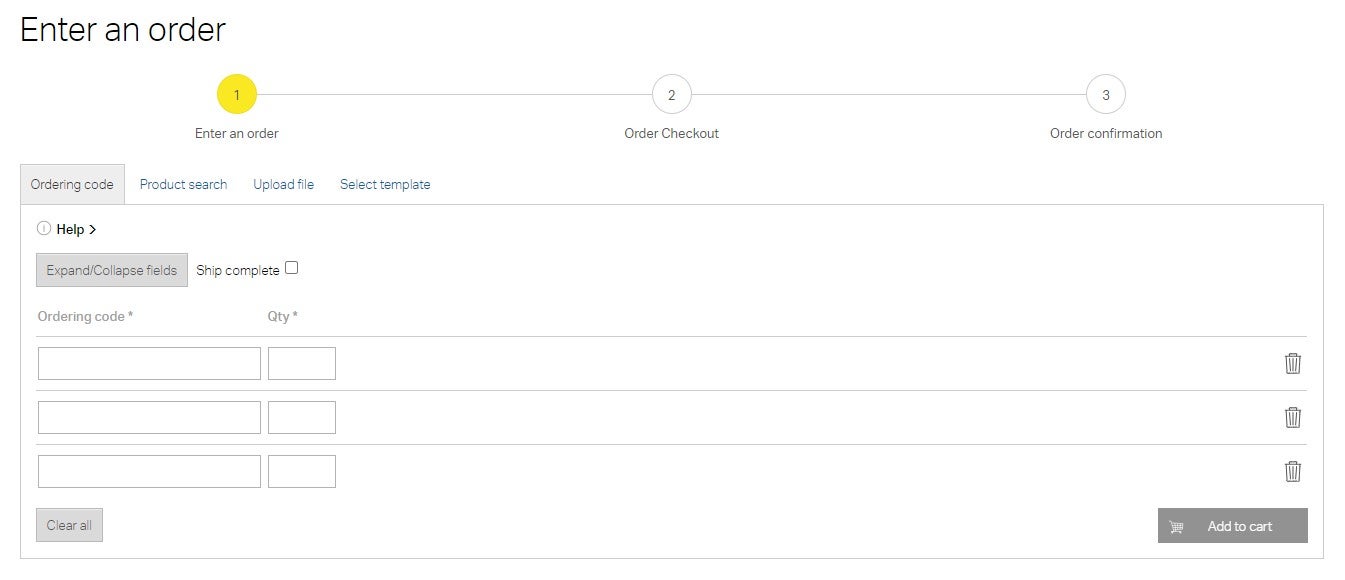Click the cart icon in Add to cart

pyautogui.click(x=1176, y=527)
